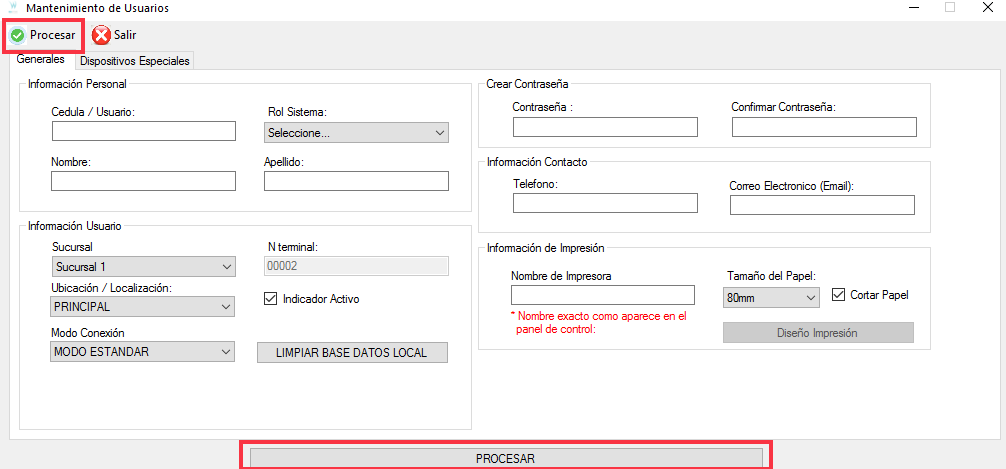Switch to the Dispositivos Especiales tab

[x=134, y=61]
